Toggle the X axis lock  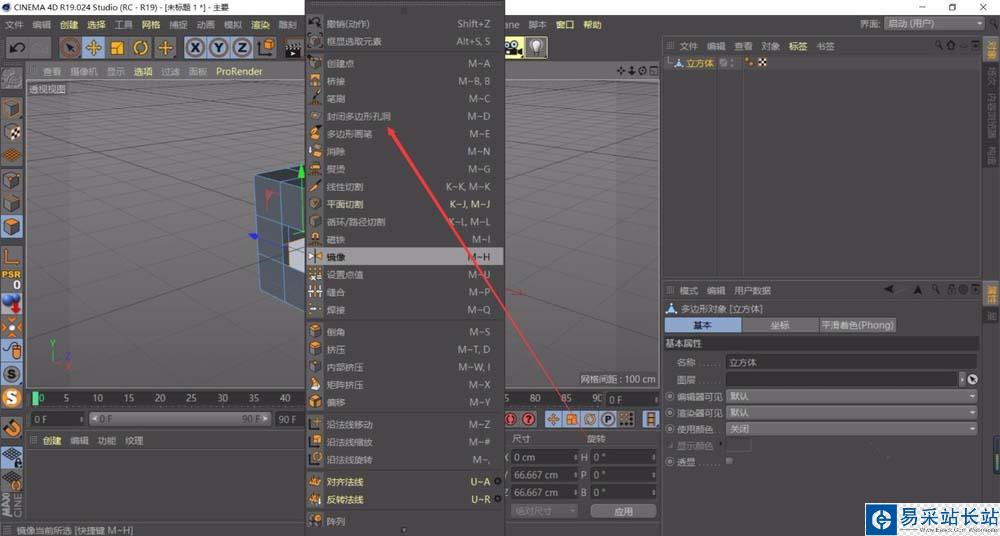[196, 47]
